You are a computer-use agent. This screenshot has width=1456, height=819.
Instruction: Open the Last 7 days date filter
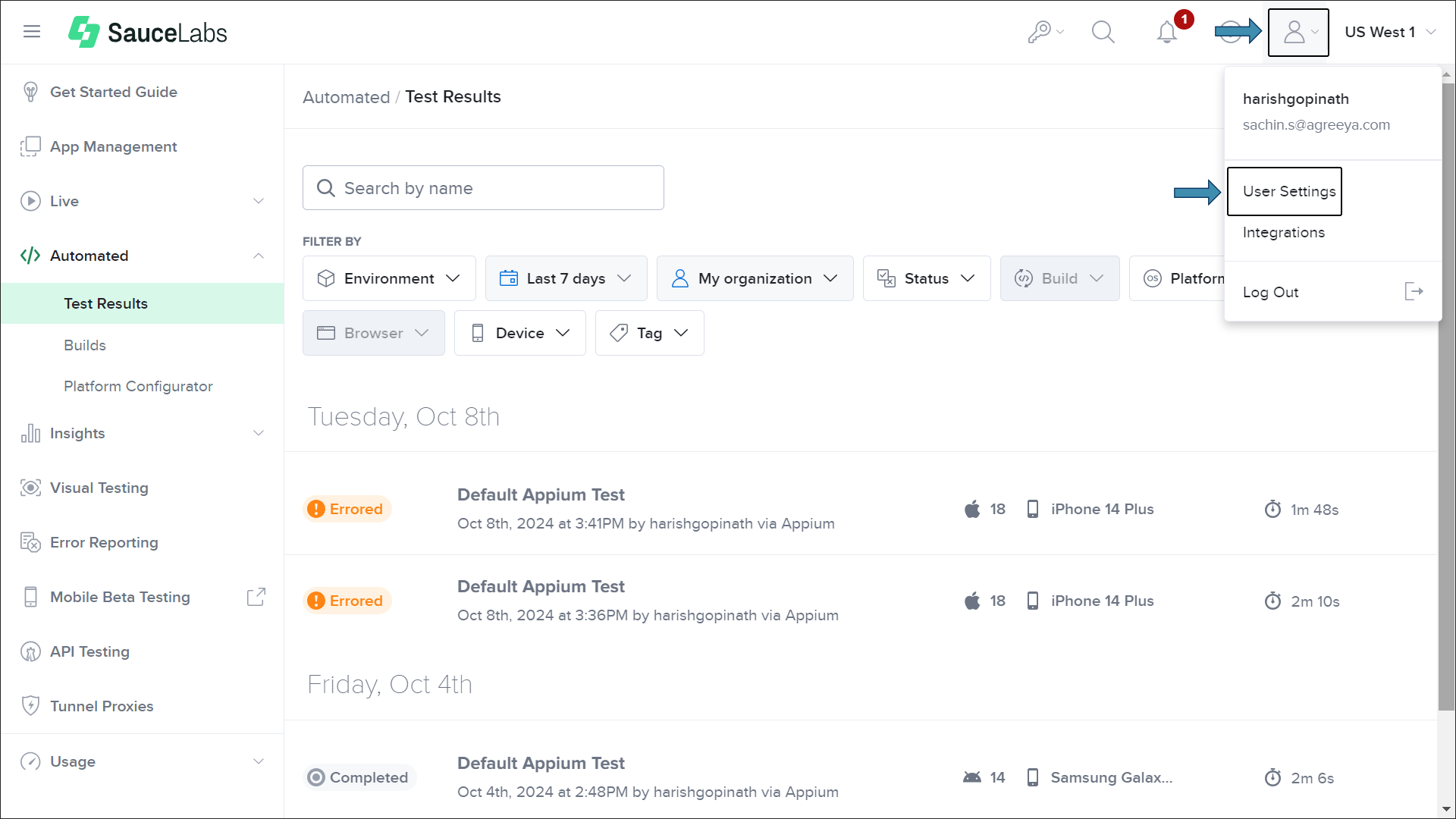(x=566, y=278)
